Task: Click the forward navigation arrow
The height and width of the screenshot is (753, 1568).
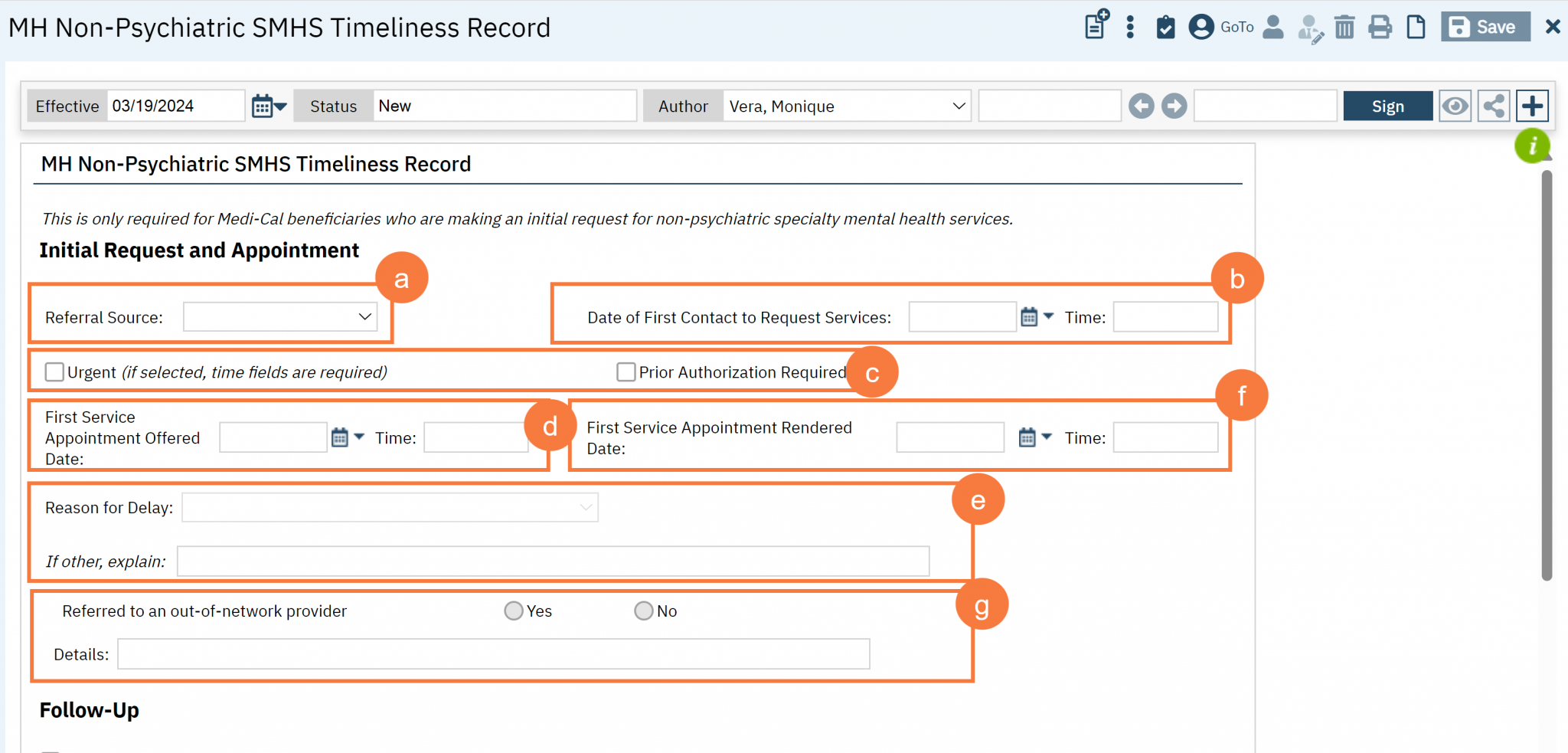Action: 1174,106
